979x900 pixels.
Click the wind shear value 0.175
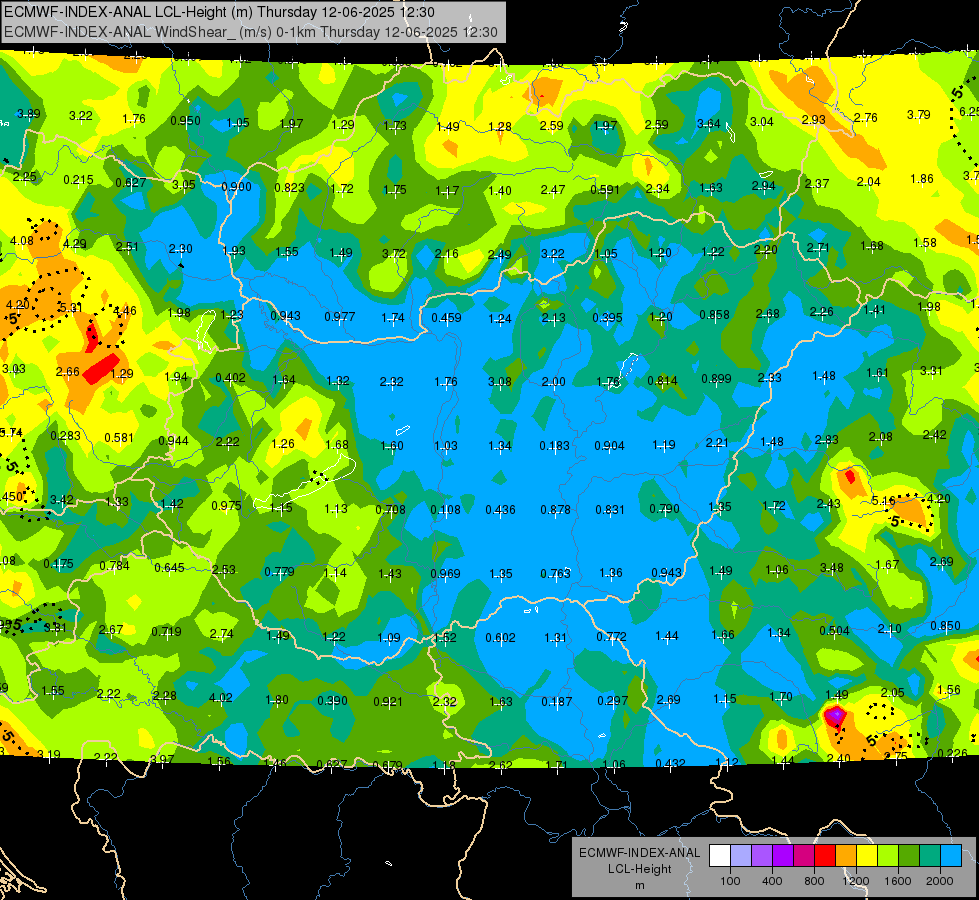tap(58, 564)
